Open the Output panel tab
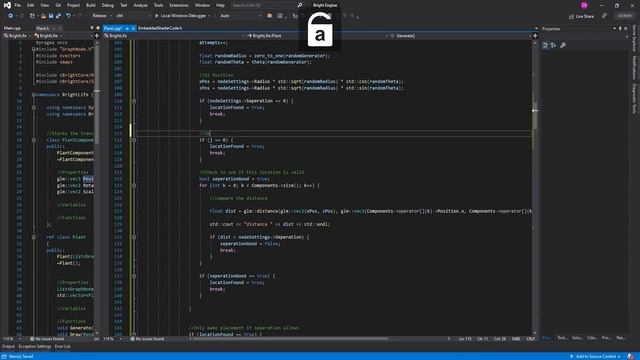Image resolution: width=640 pixels, height=360 pixels. point(8,347)
